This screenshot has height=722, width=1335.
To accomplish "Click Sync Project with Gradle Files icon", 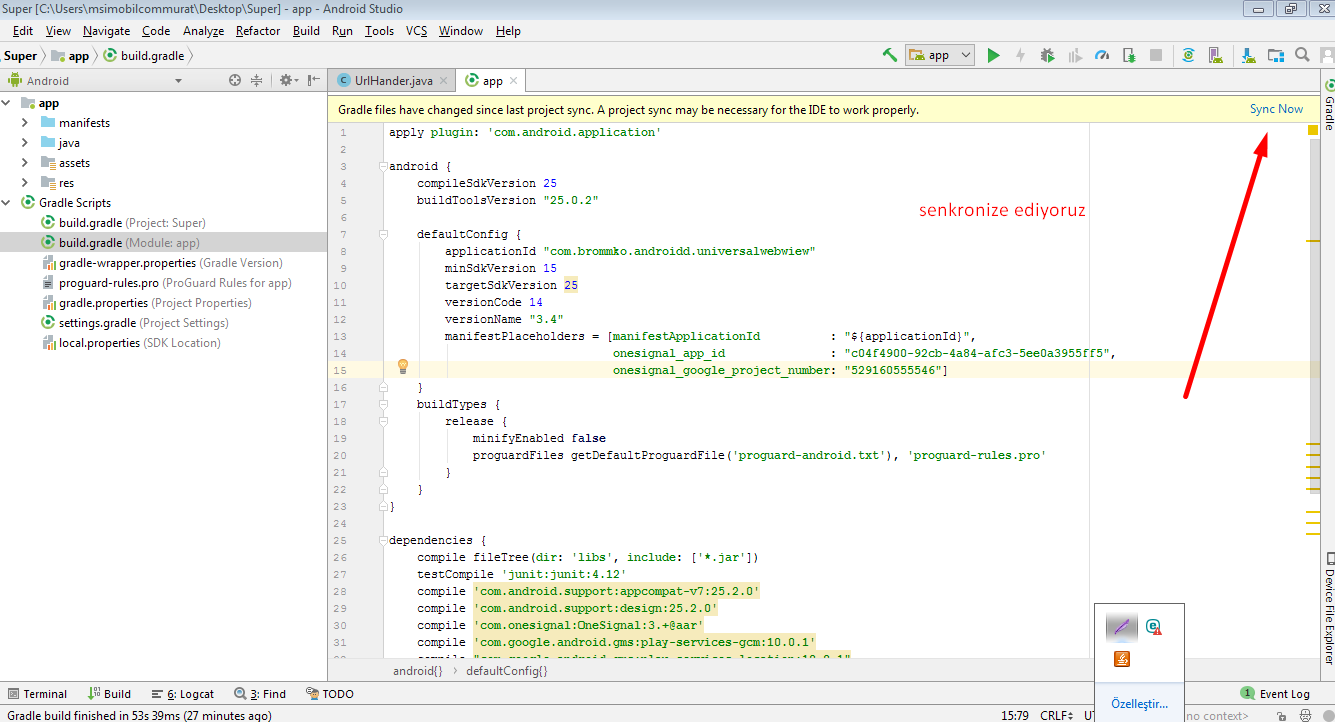I will click(1188, 55).
